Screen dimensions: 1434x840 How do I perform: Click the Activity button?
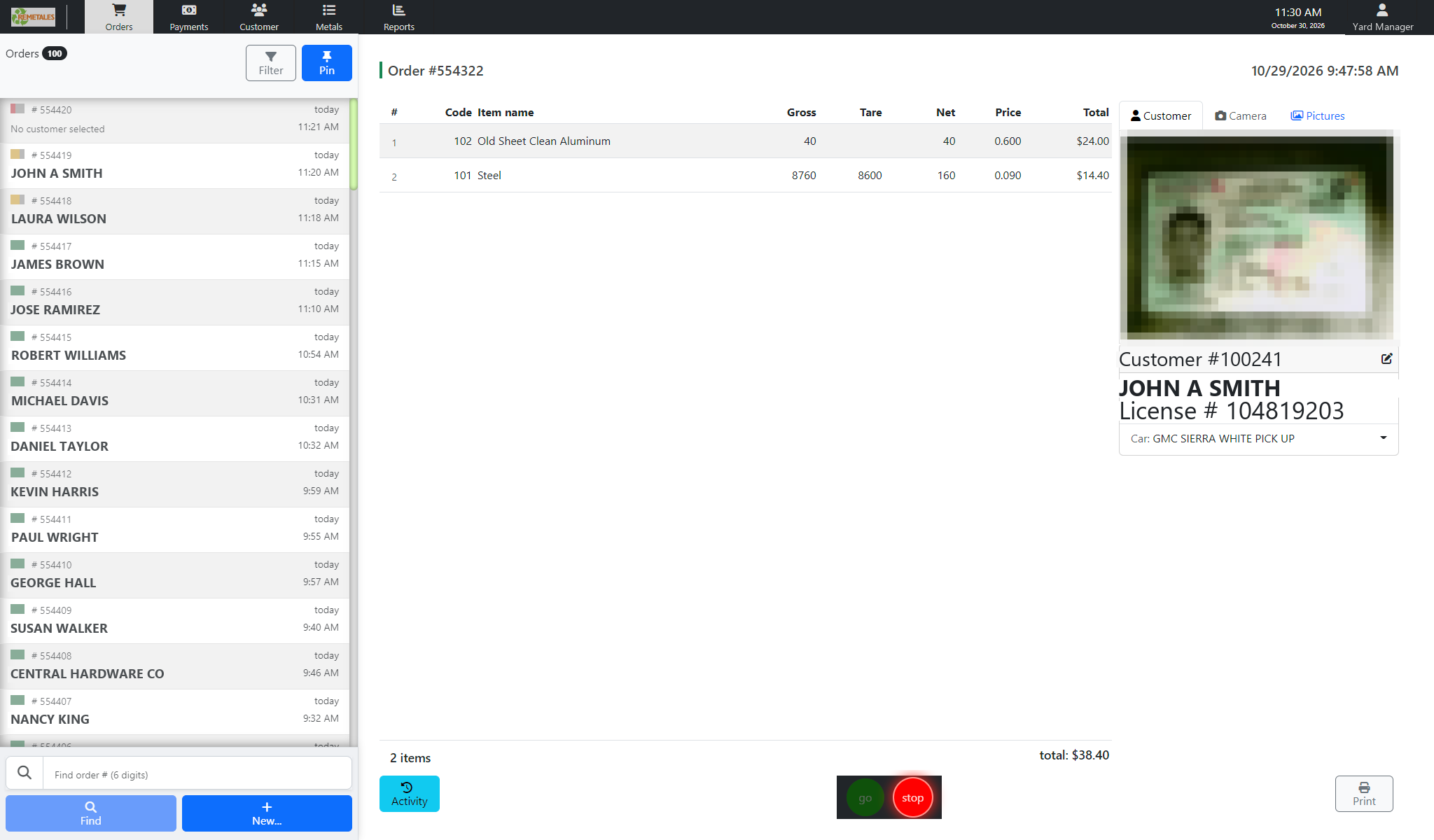pyautogui.click(x=410, y=794)
